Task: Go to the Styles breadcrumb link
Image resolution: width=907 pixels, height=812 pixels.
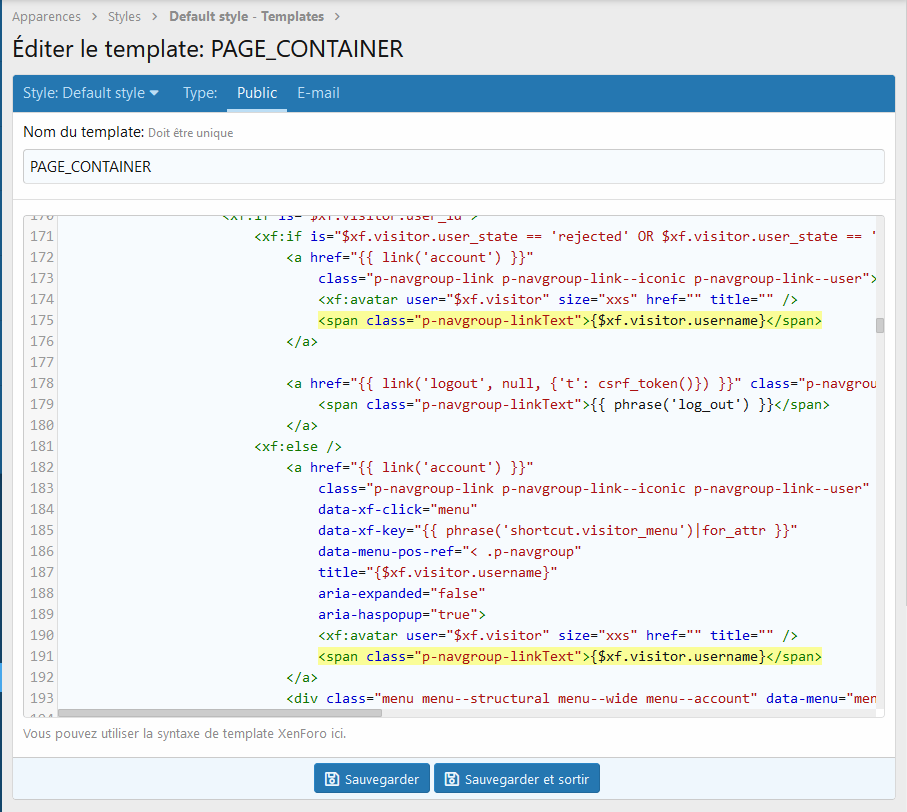Action: (x=124, y=17)
